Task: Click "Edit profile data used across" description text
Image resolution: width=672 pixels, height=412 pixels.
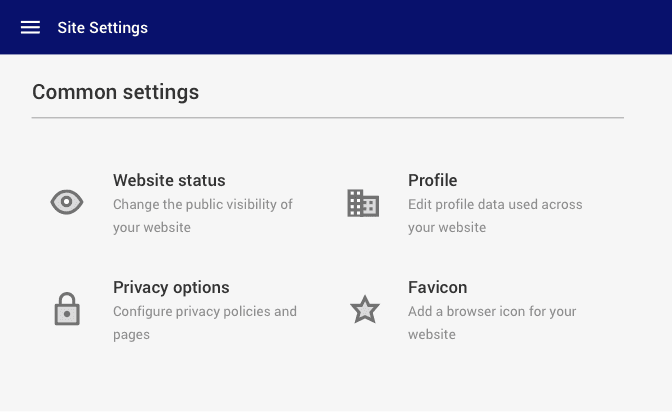Action: click(494, 204)
